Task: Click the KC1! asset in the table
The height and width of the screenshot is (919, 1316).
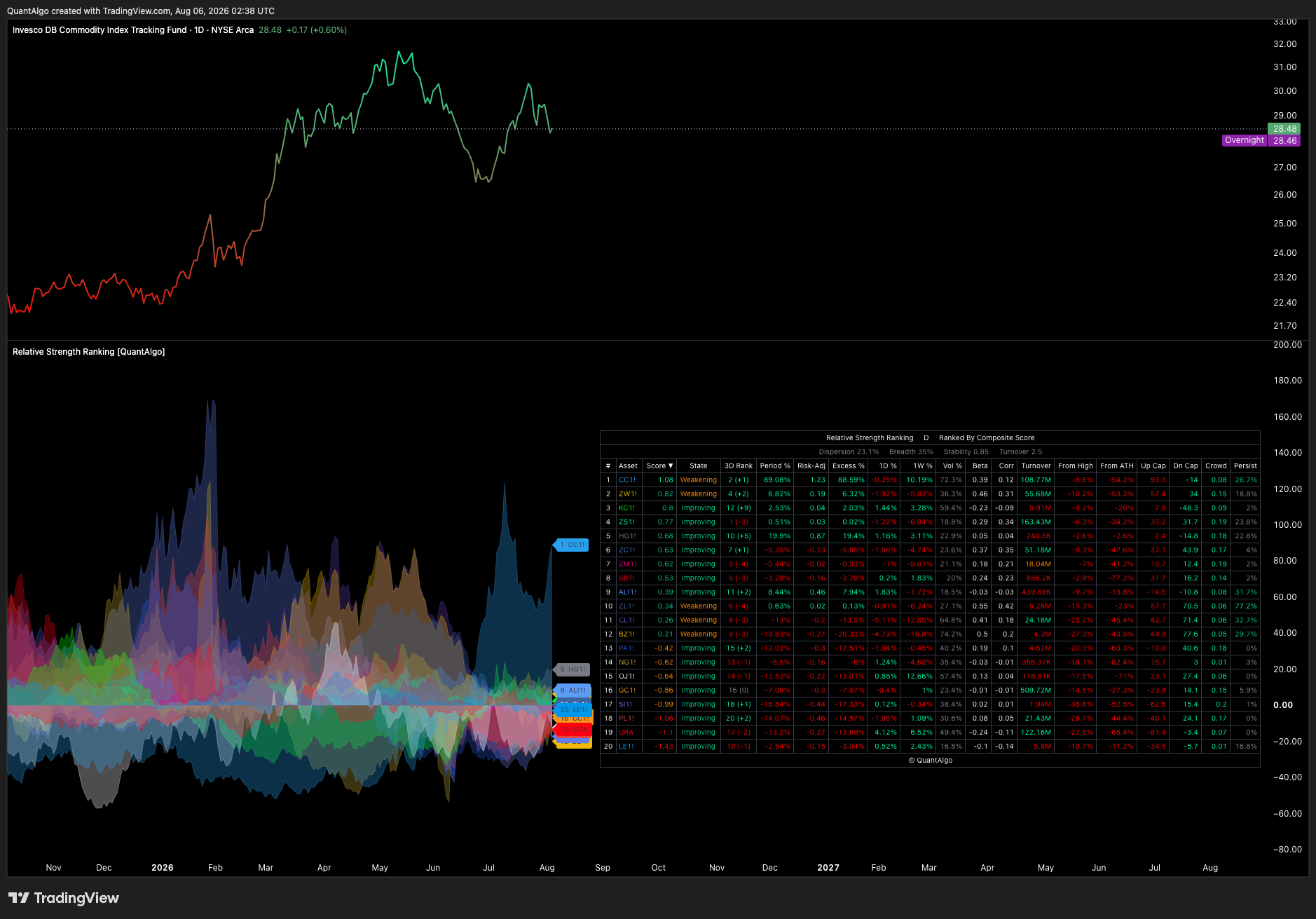Action: (627, 508)
